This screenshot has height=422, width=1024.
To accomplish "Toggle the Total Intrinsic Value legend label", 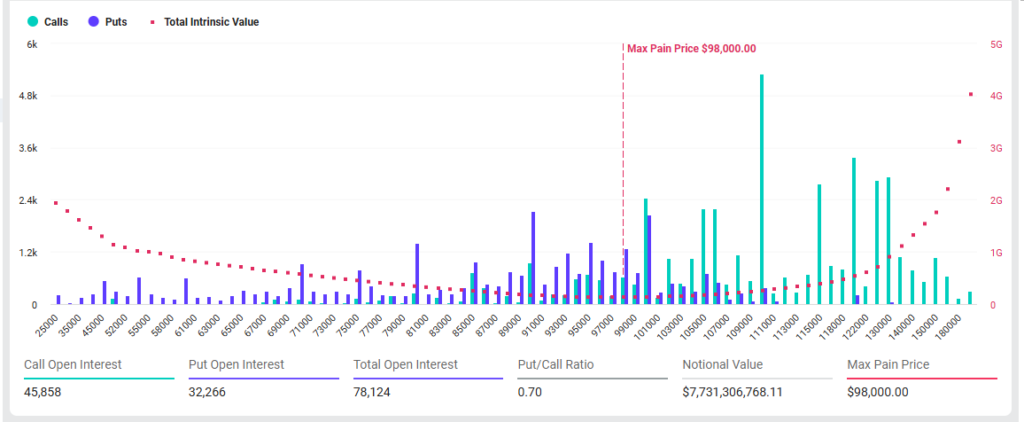I will click(211, 21).
